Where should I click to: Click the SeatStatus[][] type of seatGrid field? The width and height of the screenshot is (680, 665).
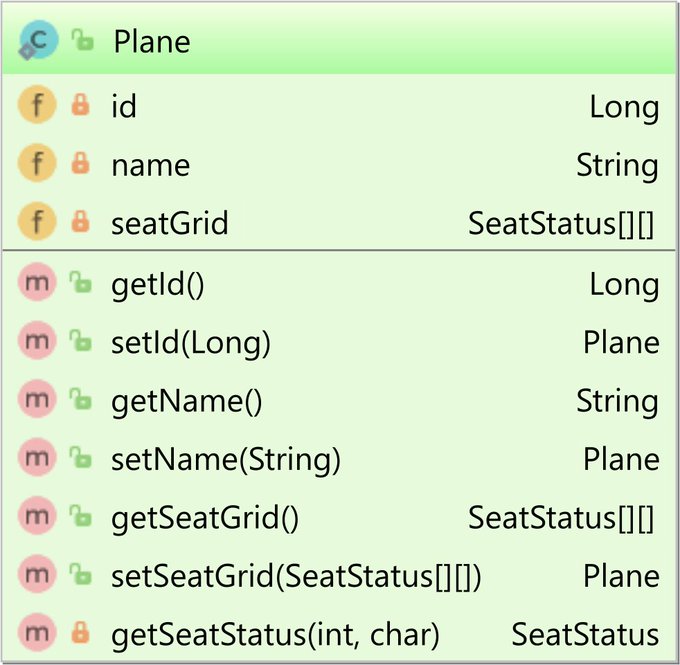(x=561, y=223)
